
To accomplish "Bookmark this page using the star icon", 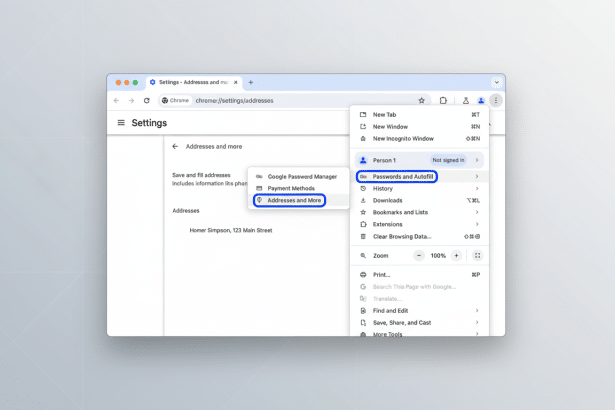I will pyautogui.click(x=422, y=101).
